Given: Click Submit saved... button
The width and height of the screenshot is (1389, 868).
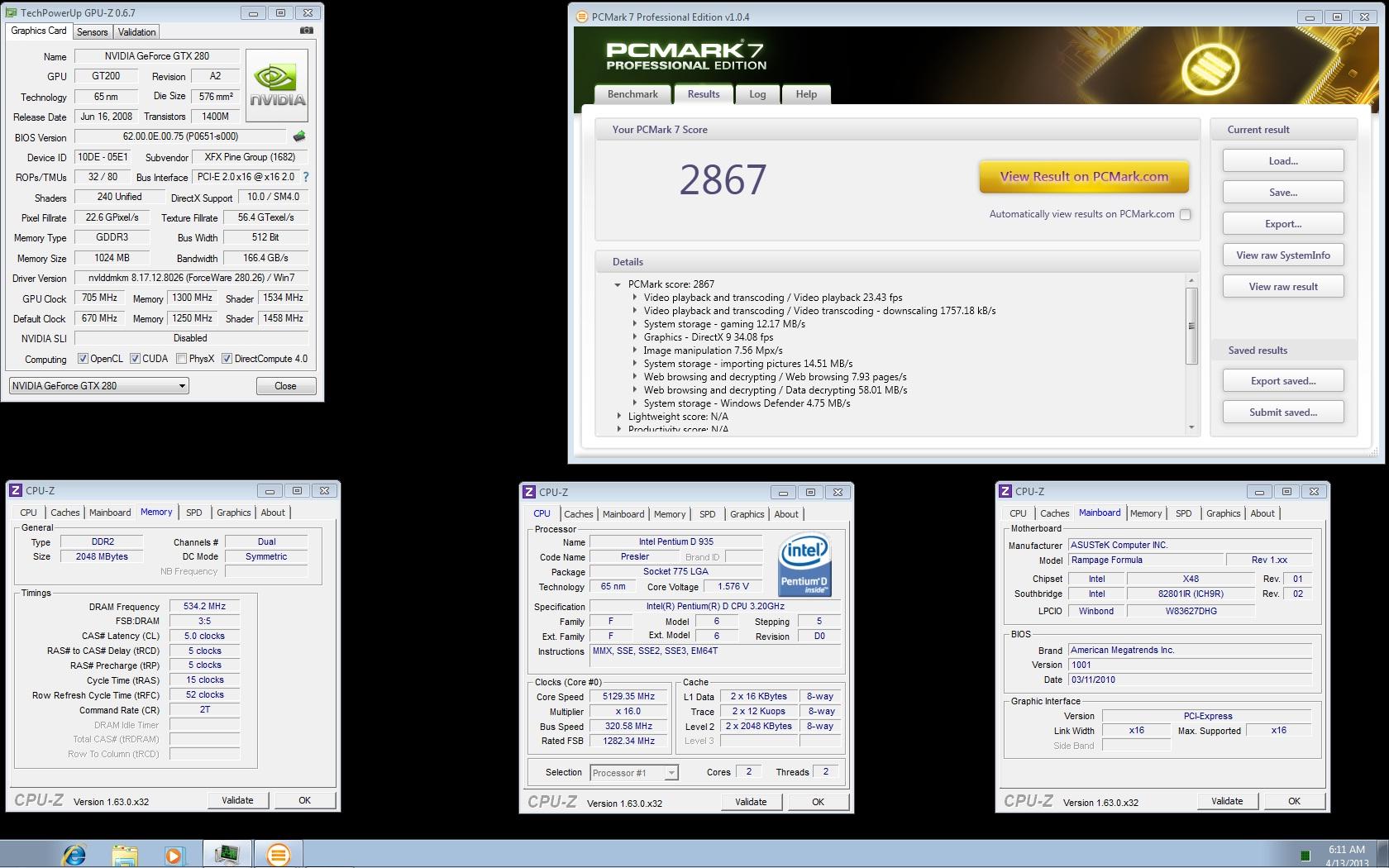Looking at the screenshot, I should 1283,413.
